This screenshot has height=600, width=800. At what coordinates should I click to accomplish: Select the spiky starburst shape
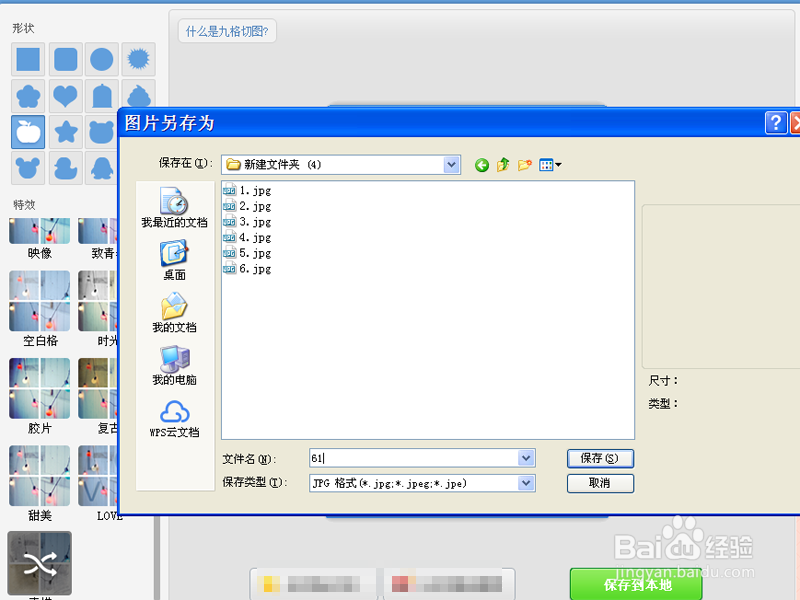tap(138, 59)
